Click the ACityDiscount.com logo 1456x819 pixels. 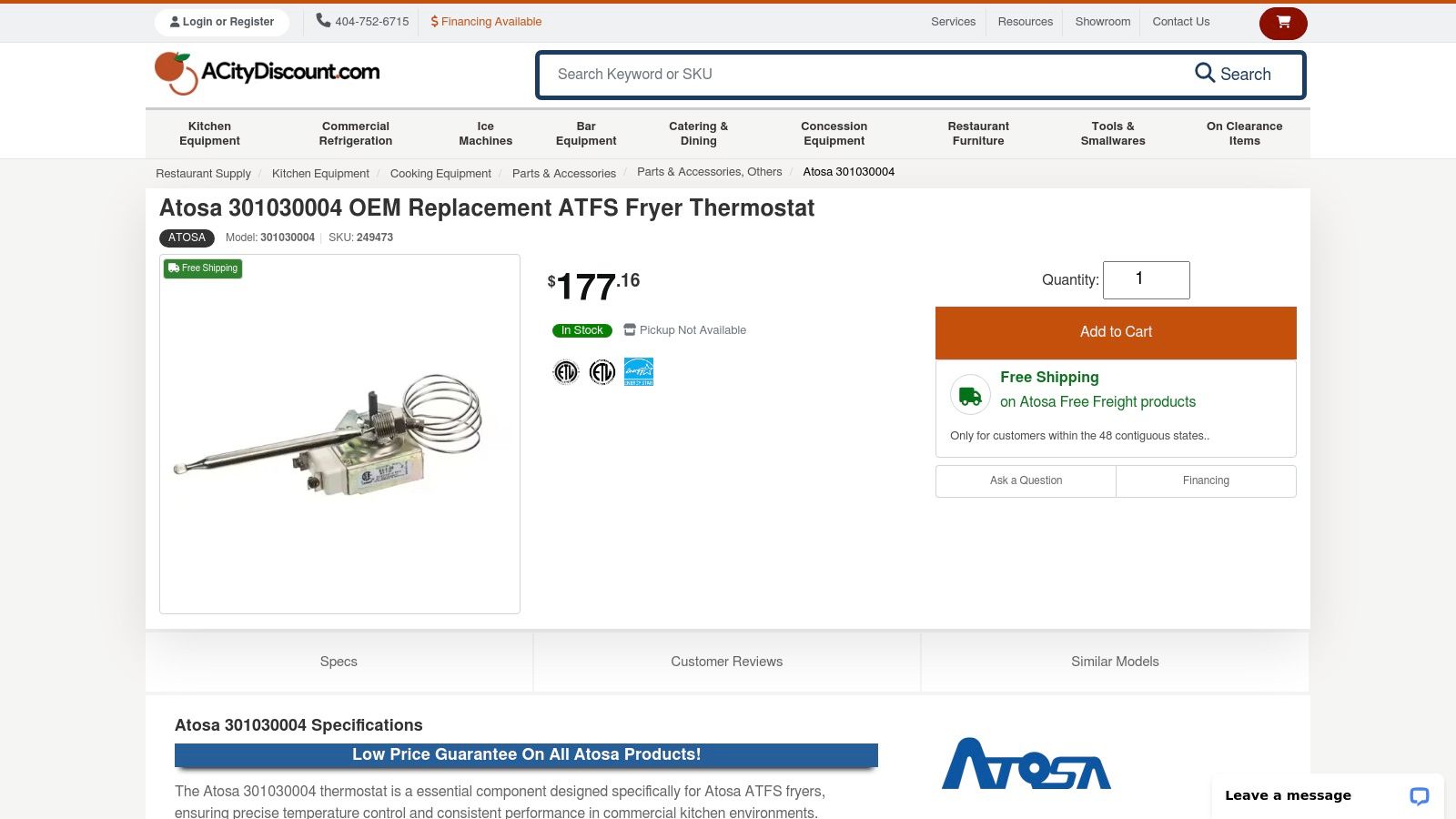tap(268, 73)
